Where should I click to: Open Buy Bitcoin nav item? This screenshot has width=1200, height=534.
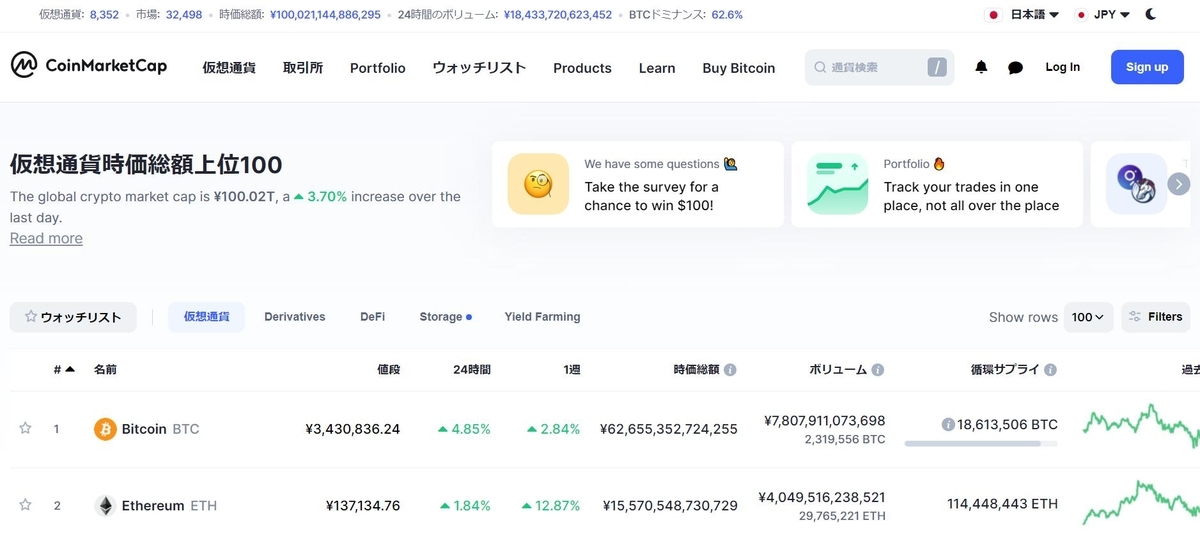point(739,68)
